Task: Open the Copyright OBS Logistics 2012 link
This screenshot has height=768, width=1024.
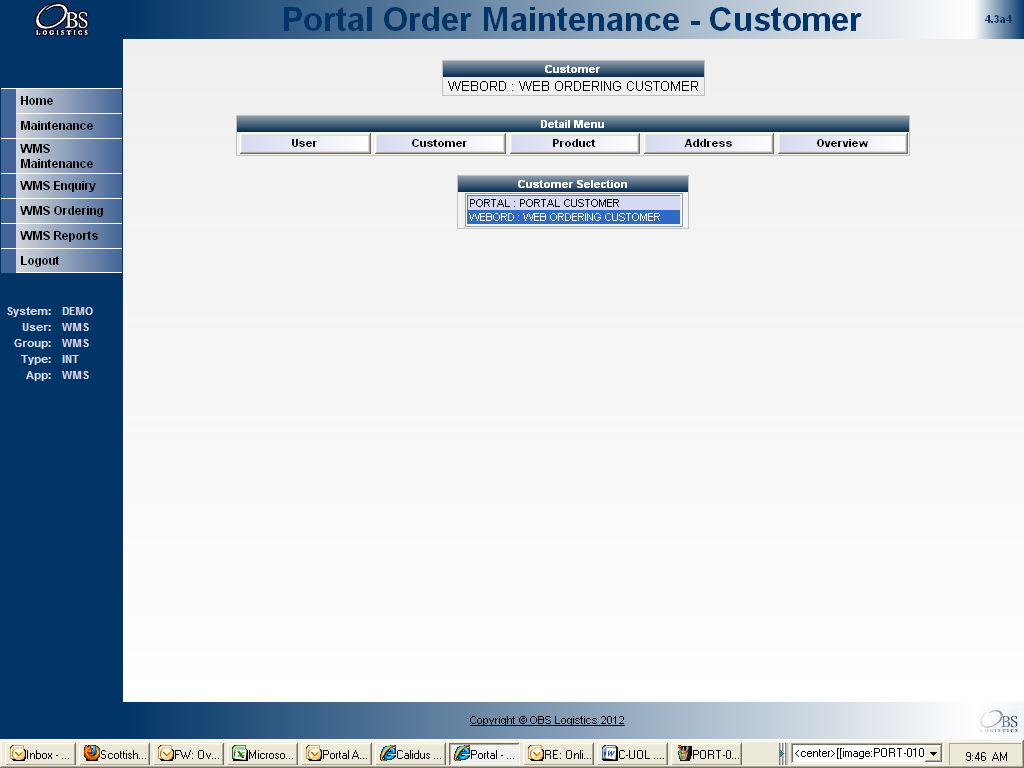Action: tap(547, 720)
